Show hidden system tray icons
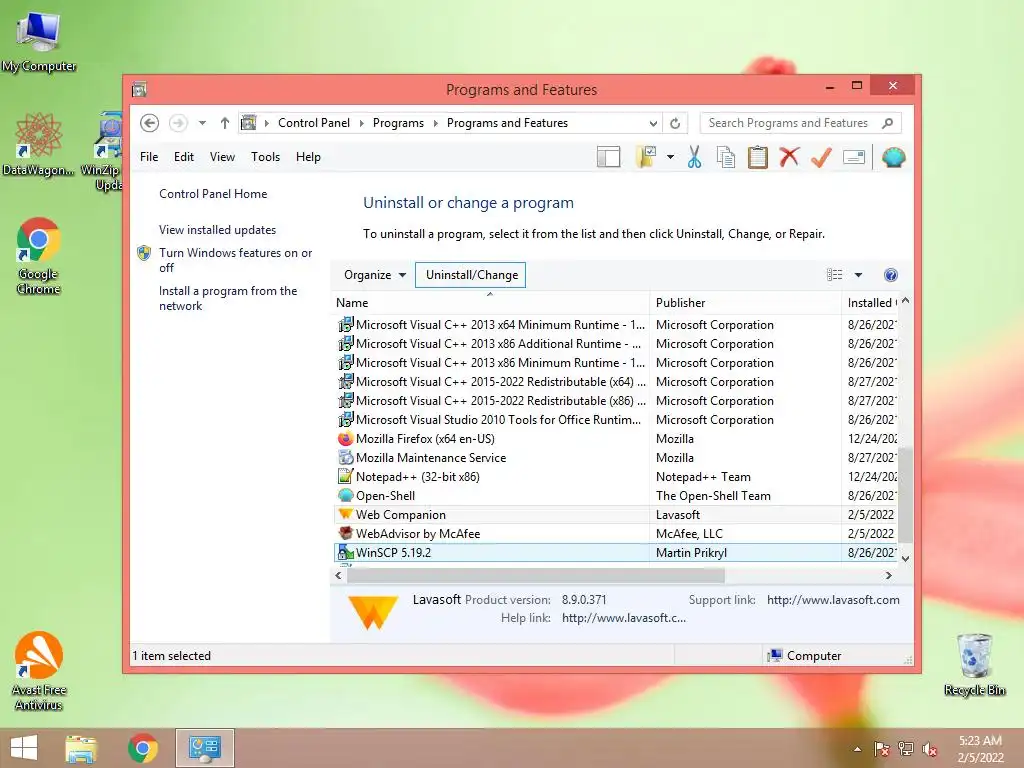 [x=857, y=749]
